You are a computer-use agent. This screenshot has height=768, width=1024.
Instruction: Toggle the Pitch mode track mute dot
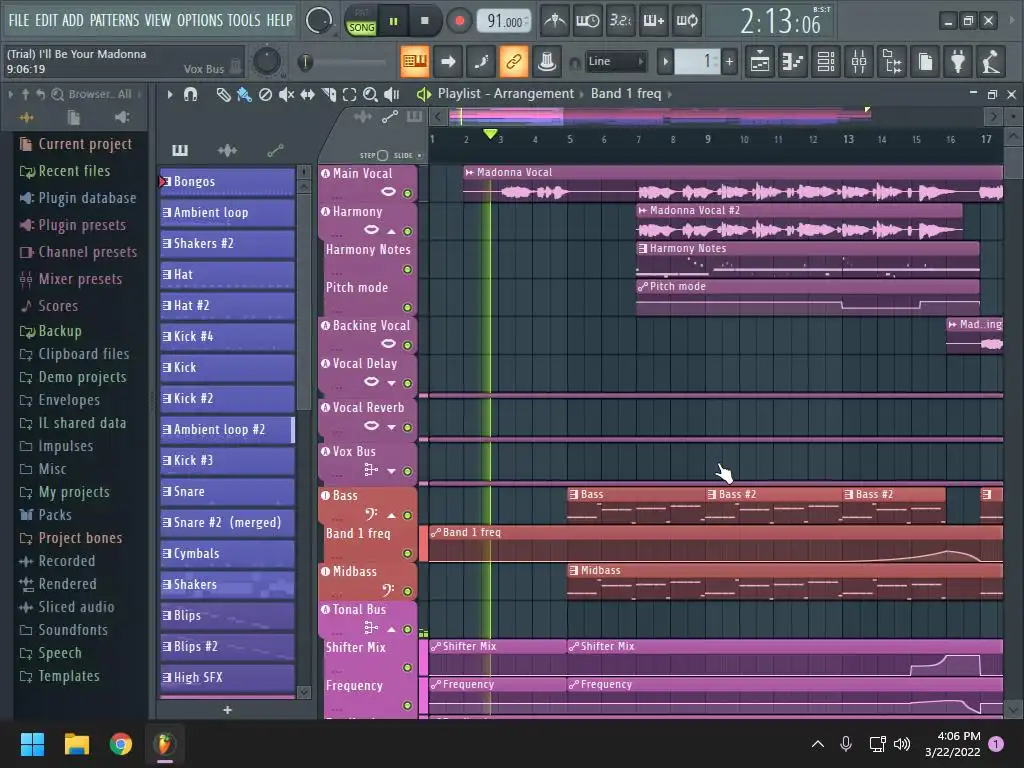408,308
